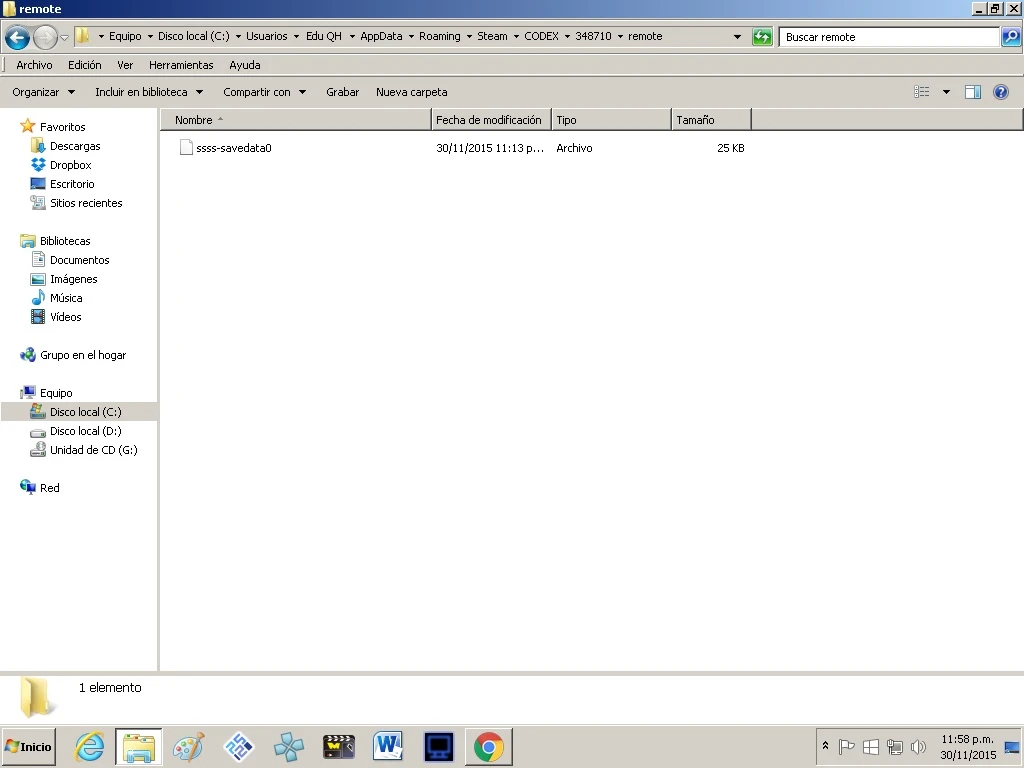Open the Archivo menu

[x=34, y=65]
